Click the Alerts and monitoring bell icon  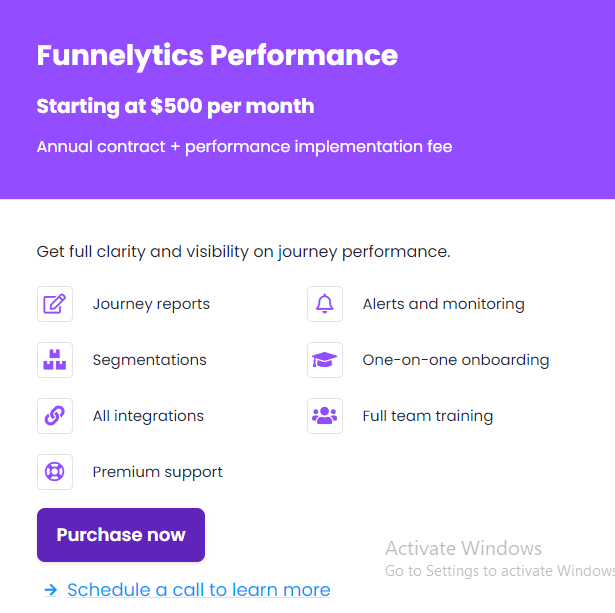click(325, 304)
